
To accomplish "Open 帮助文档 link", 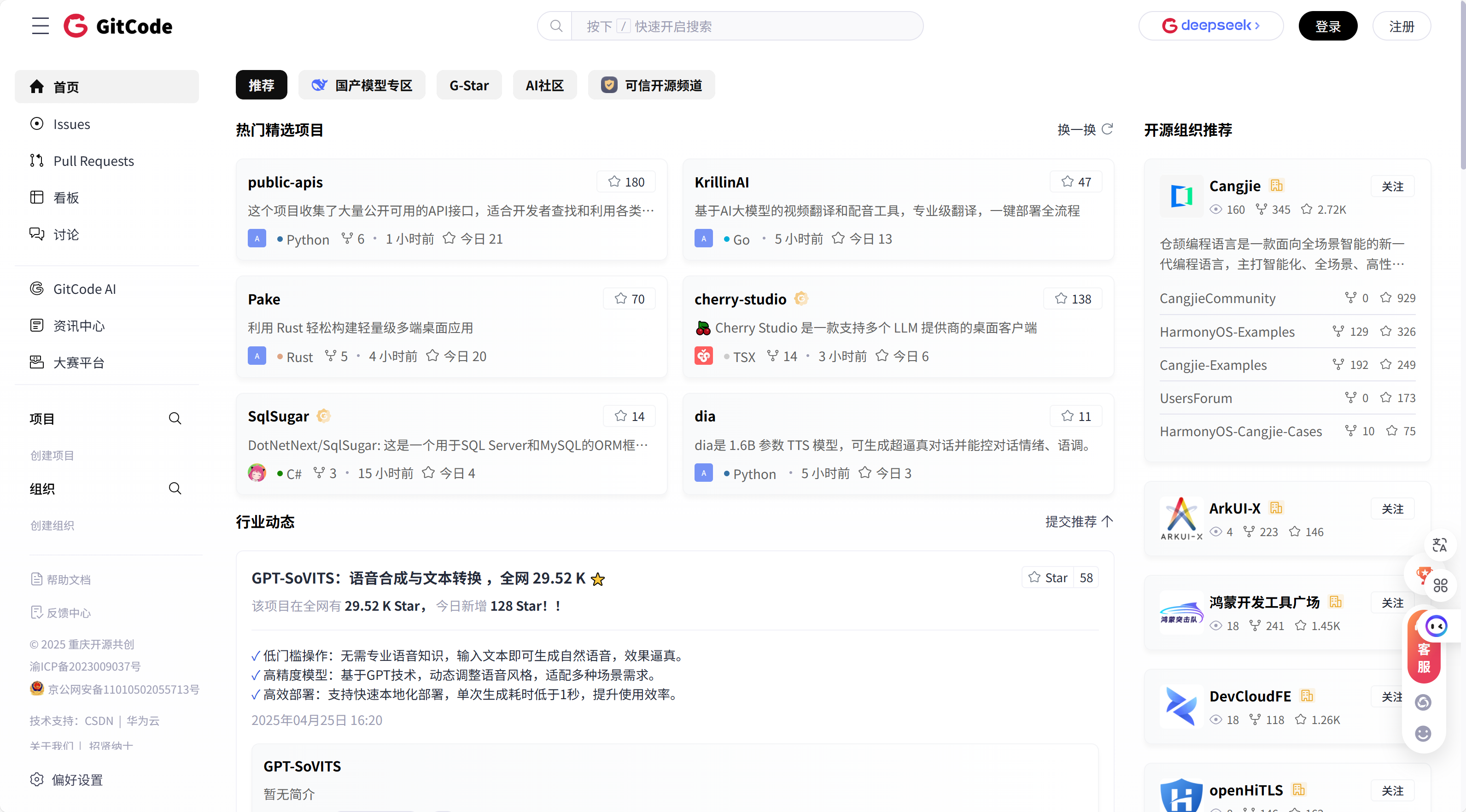I will (61, 579).
